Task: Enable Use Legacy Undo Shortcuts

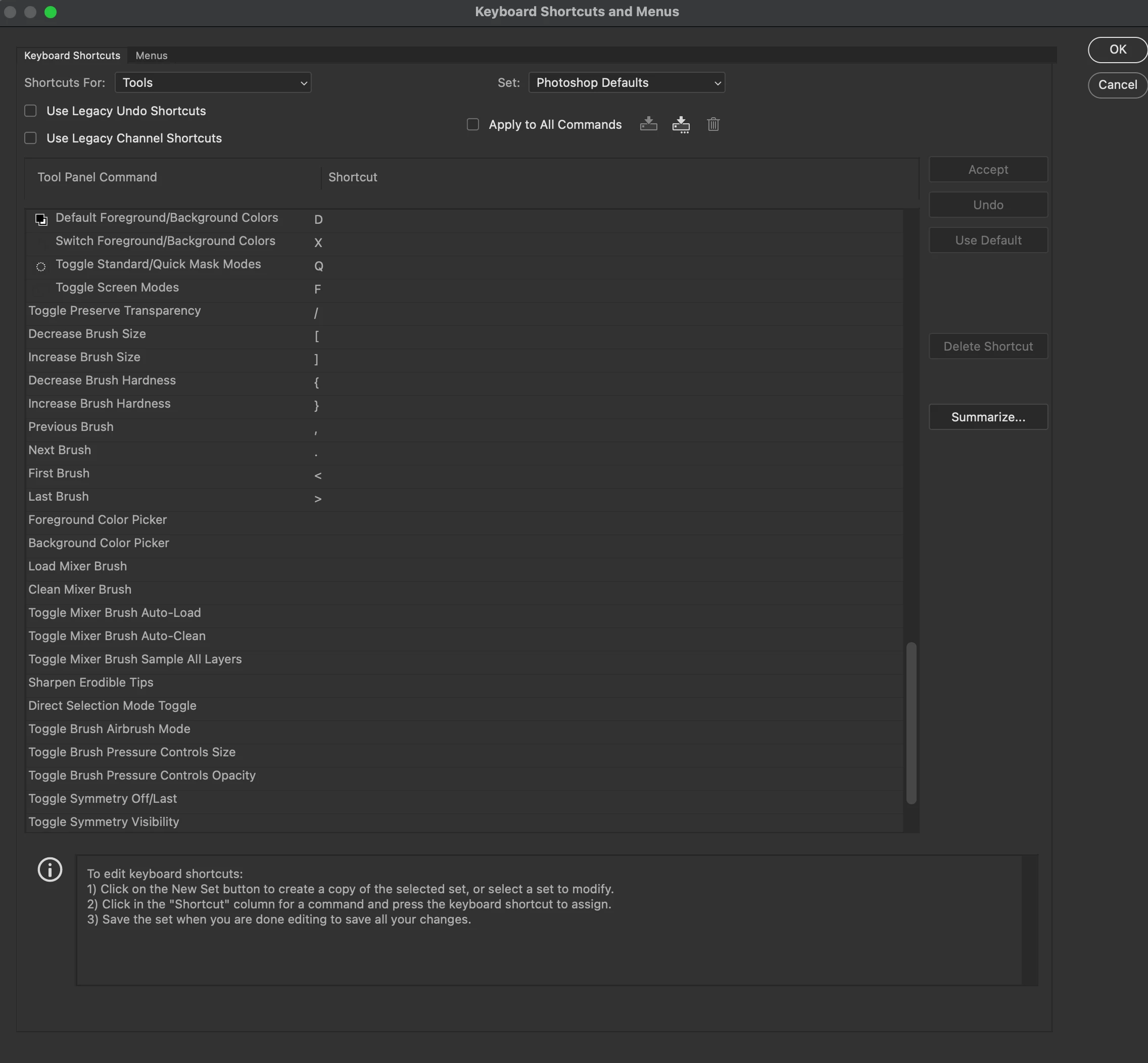Action: [30, 111]
